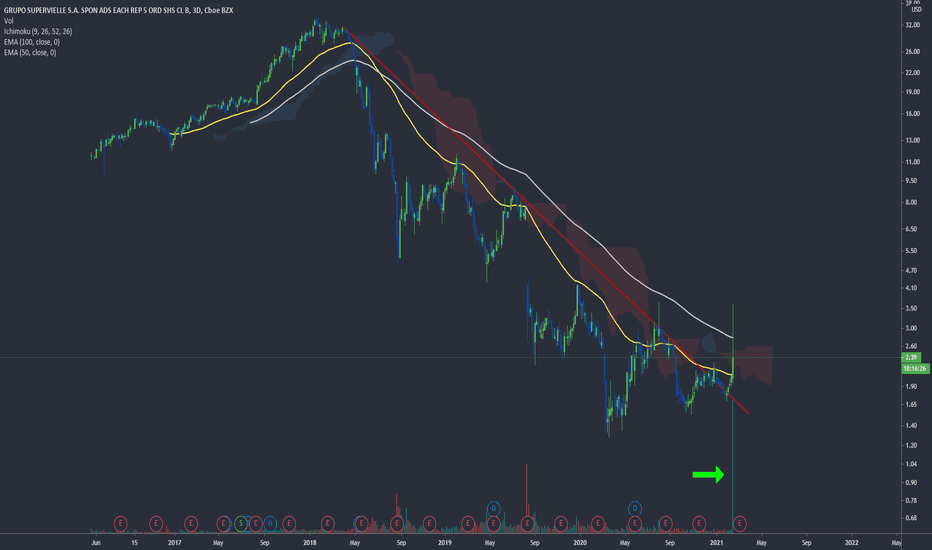
Task: Open the earnings marker nearest Sep 2020
Action: point(666,524)
